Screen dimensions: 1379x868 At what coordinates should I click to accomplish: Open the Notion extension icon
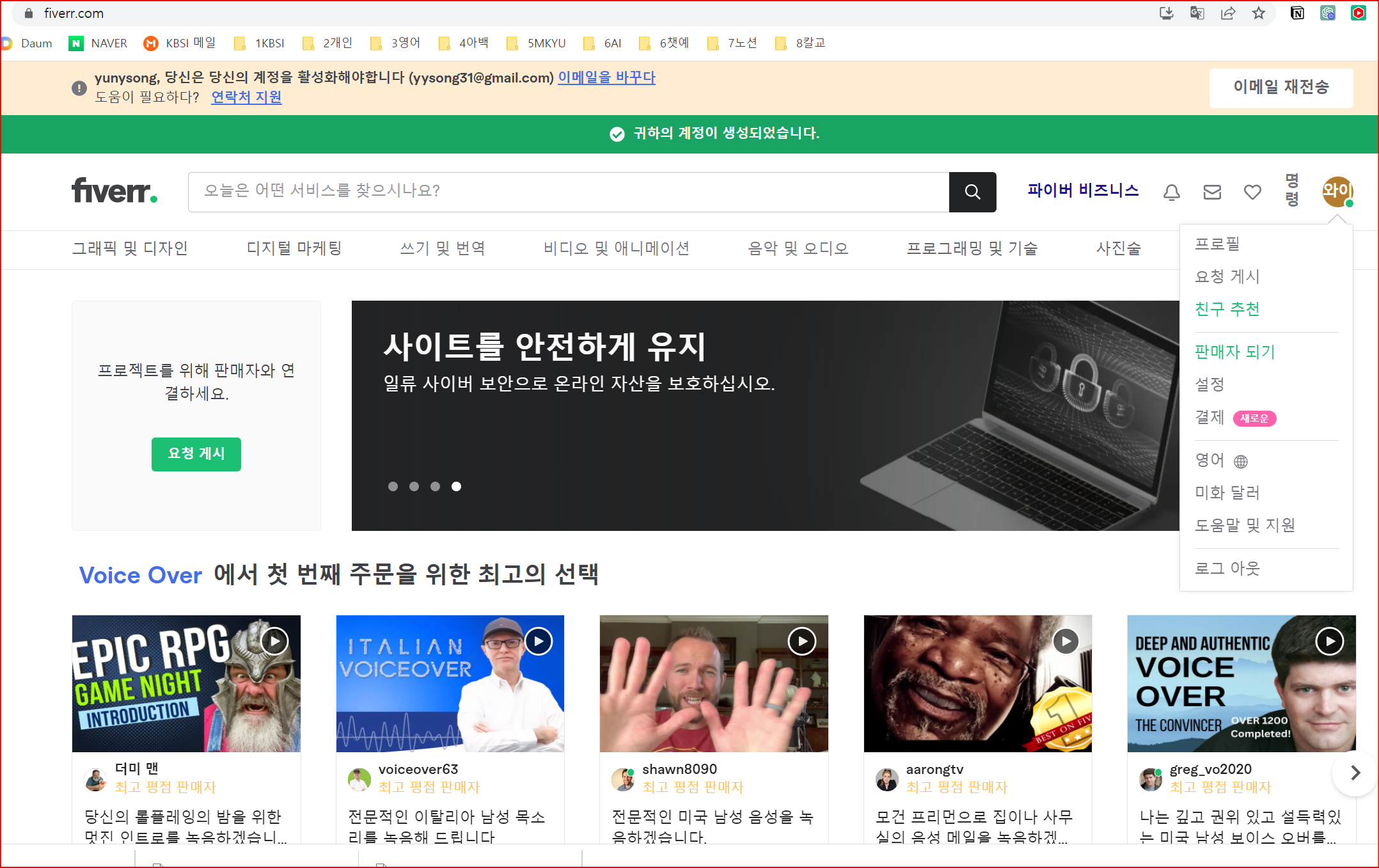[x=1297, y=13]
